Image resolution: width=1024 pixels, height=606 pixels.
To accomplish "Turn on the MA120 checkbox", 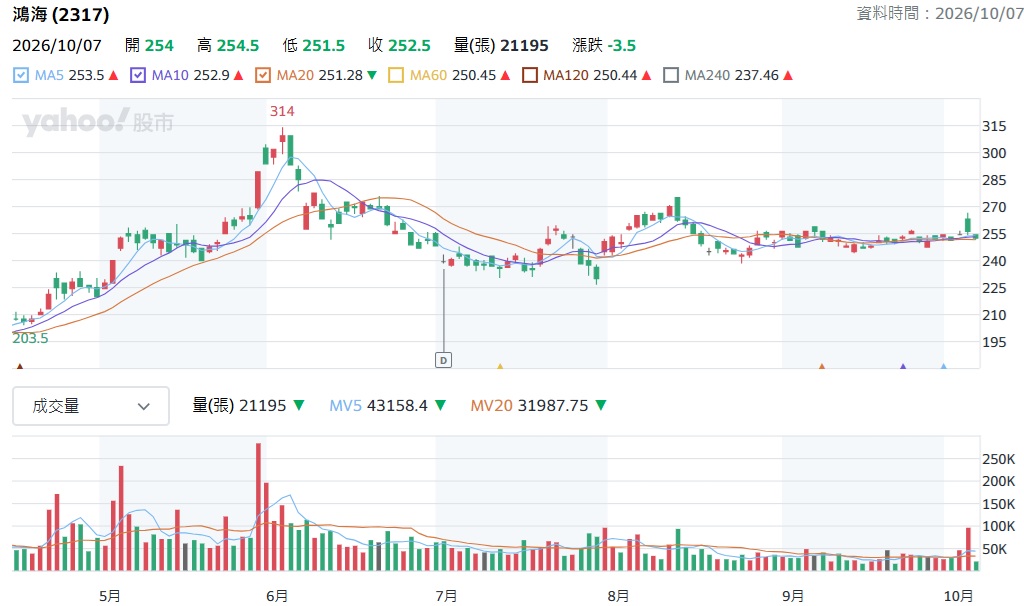I will [x=530, y=75].
